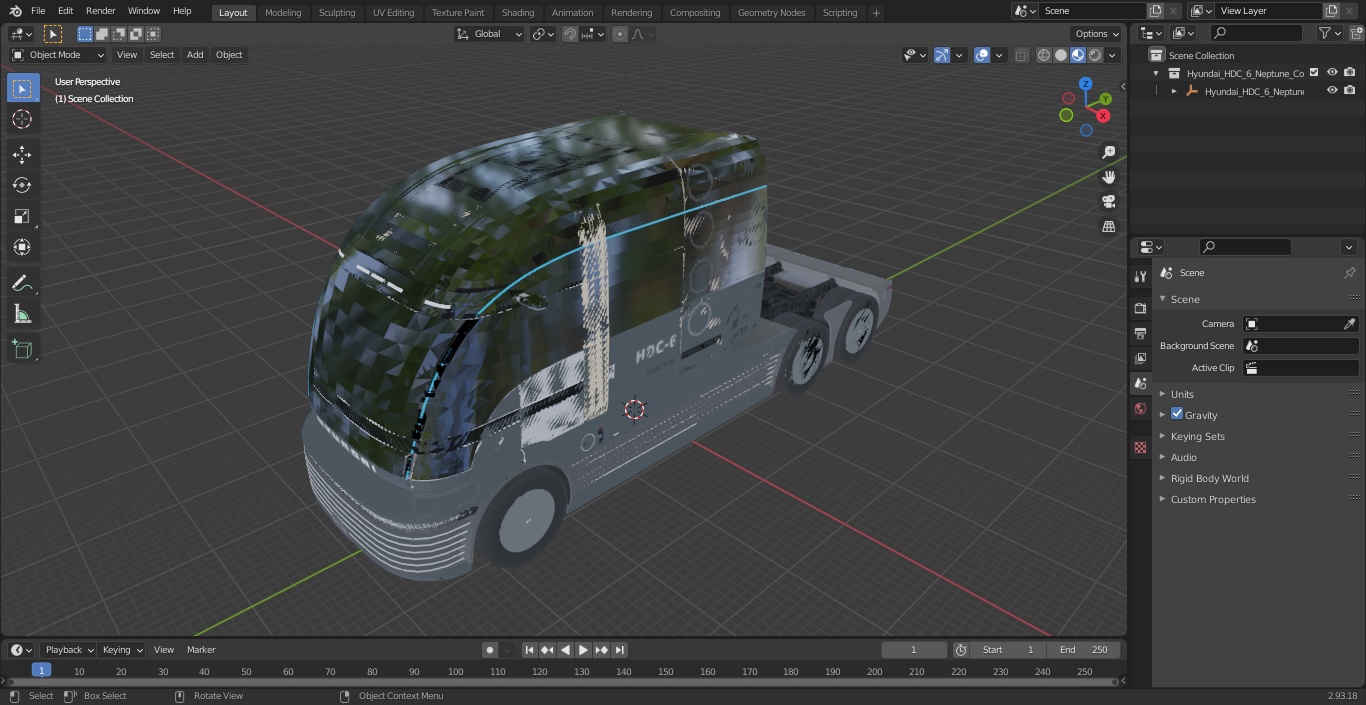Open shading options dropdown arrow
Screen dimensions: 1366x705
click(x=1112, y=55)
